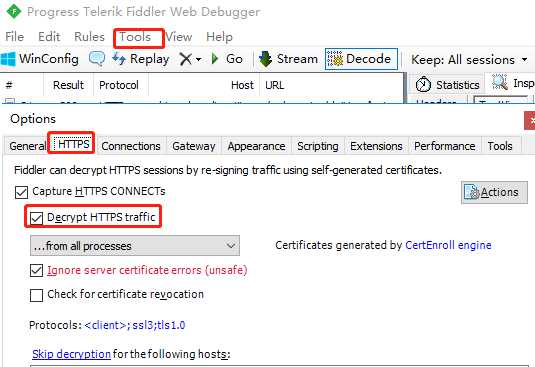
Task: Open the Help menu
Action: tap(219, 36)
